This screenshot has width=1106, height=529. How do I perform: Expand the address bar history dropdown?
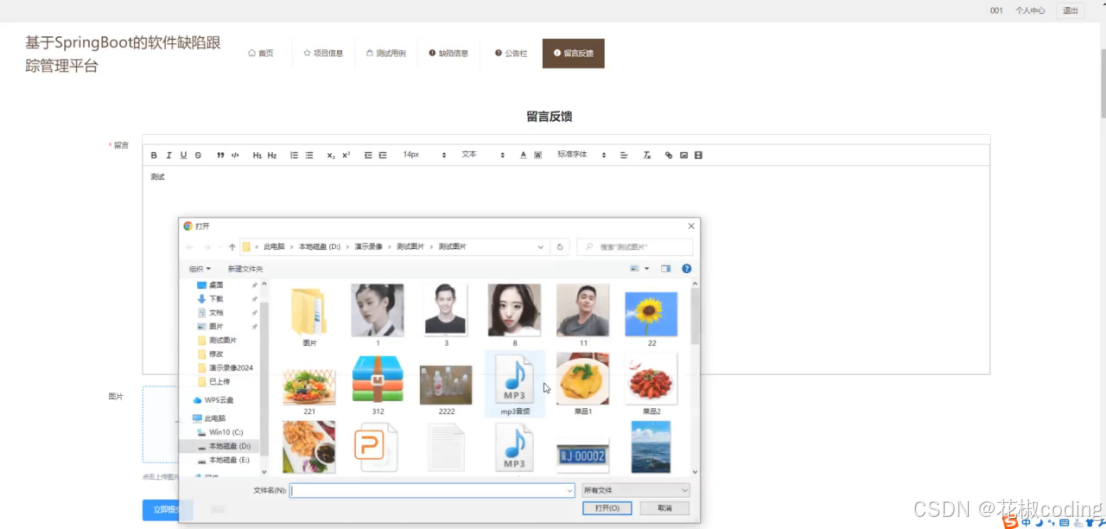[x=540, y=247]
